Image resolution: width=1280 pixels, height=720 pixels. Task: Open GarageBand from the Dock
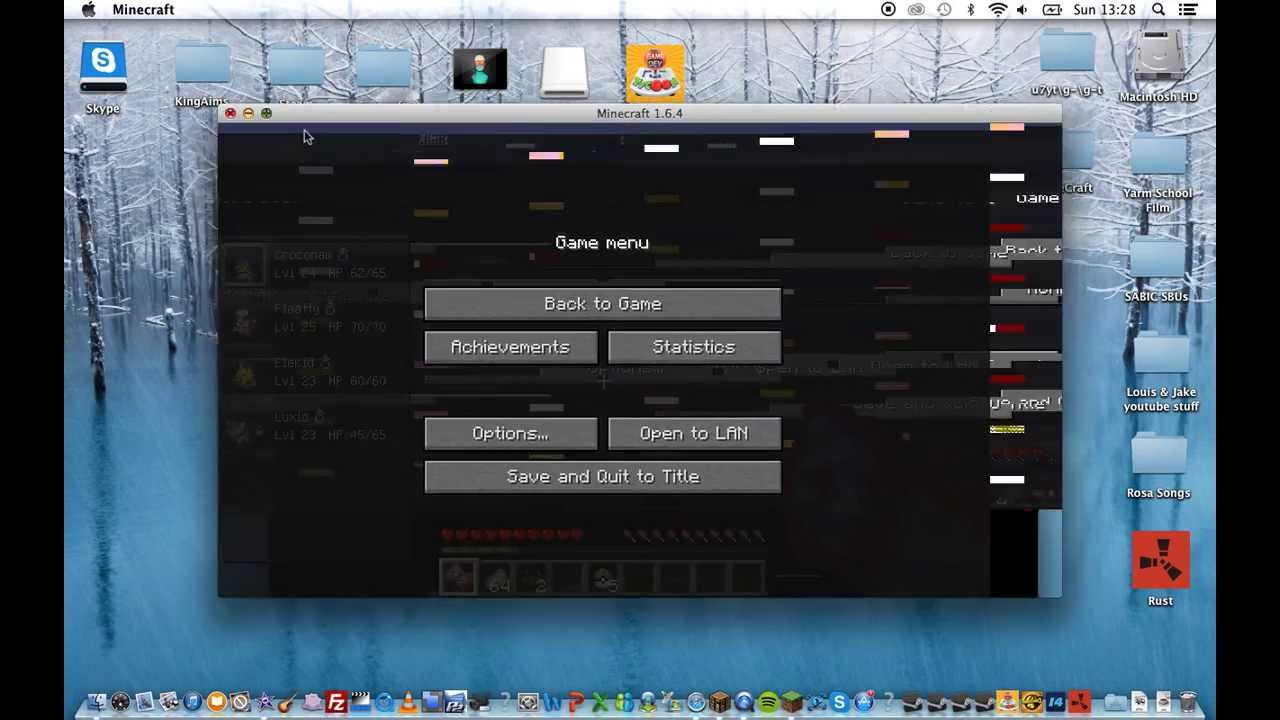pos(286,702)
